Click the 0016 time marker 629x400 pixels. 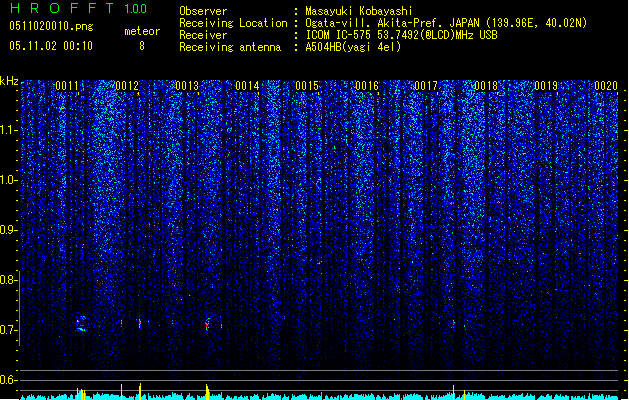[367, 86]
